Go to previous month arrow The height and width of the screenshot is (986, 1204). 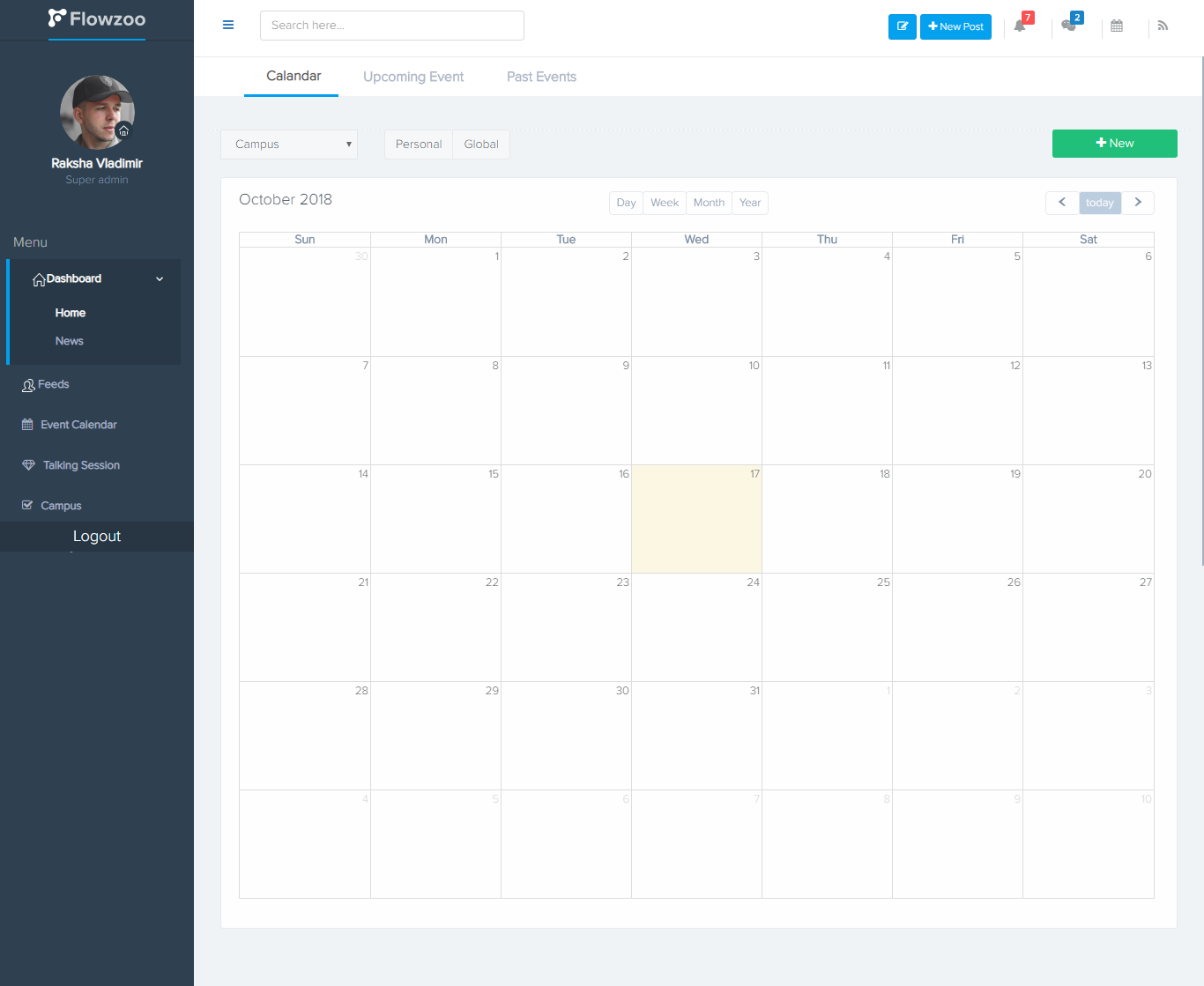tap(1062, 203)
